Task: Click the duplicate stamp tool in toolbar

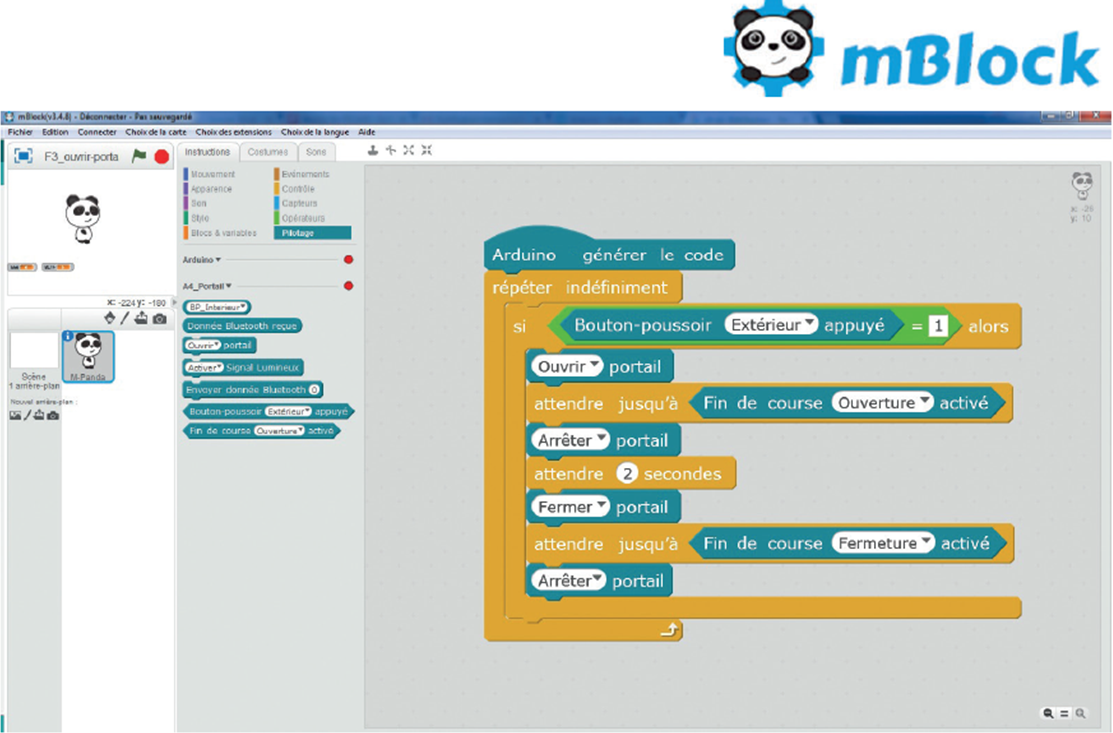Action: coord(373,151)
